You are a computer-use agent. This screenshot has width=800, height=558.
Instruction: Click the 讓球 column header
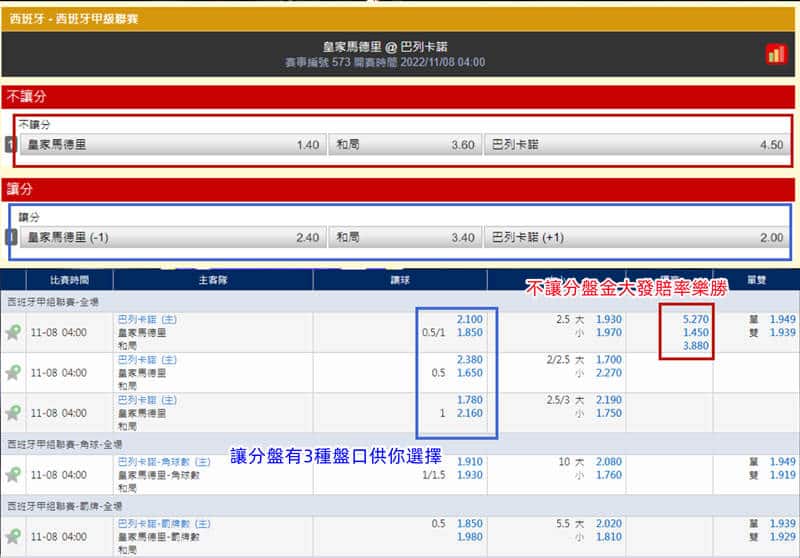(x=400, y=280)
